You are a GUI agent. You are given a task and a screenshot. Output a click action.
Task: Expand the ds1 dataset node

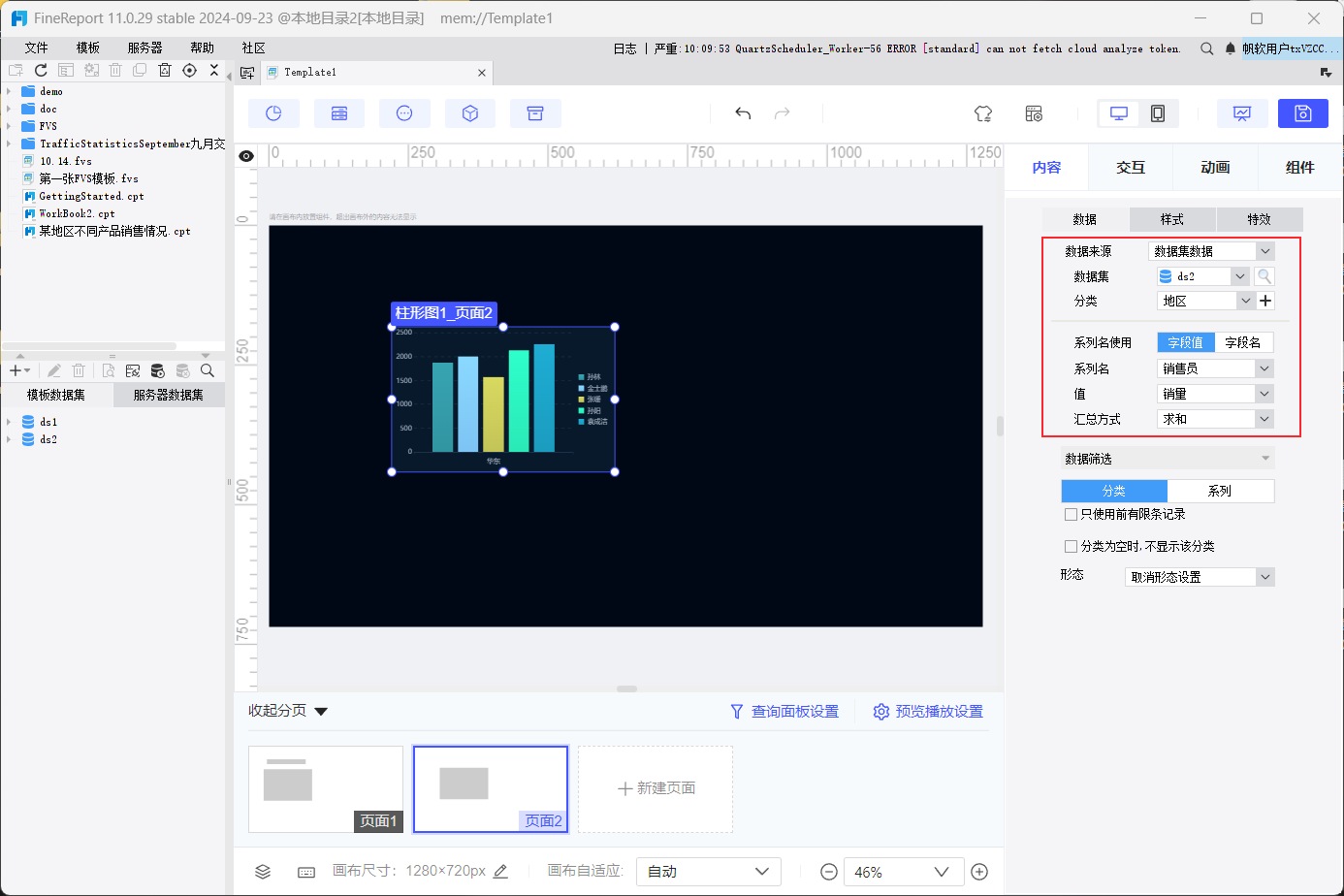tap(9, 422)
